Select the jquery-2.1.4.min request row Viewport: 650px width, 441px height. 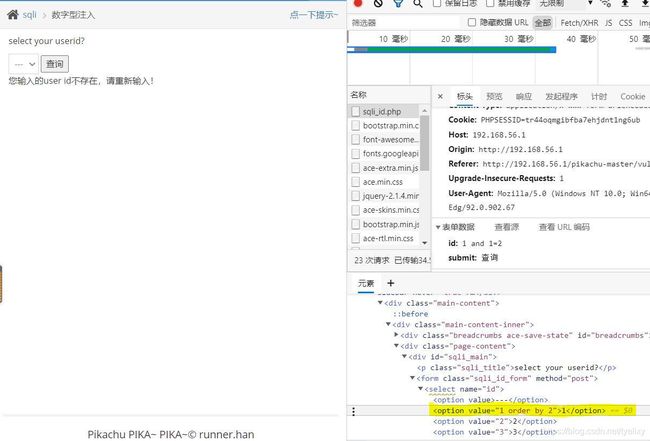(x=385, y=196)
